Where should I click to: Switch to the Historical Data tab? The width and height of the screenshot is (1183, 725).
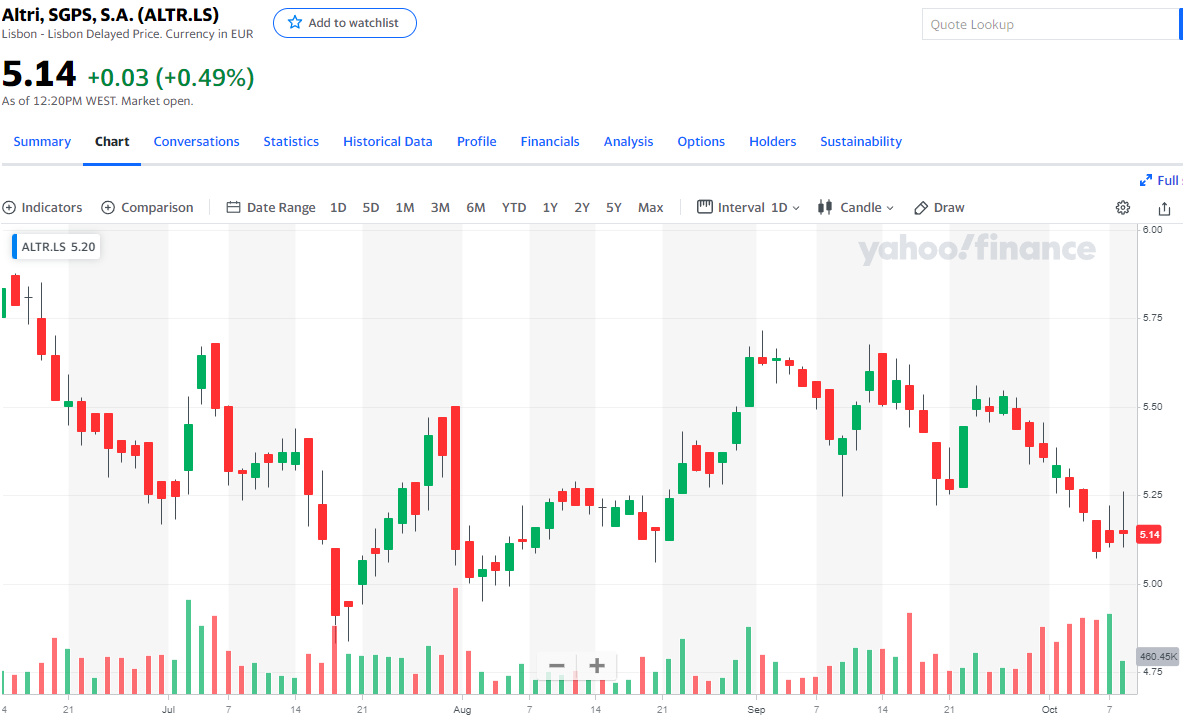pos(388,142)
